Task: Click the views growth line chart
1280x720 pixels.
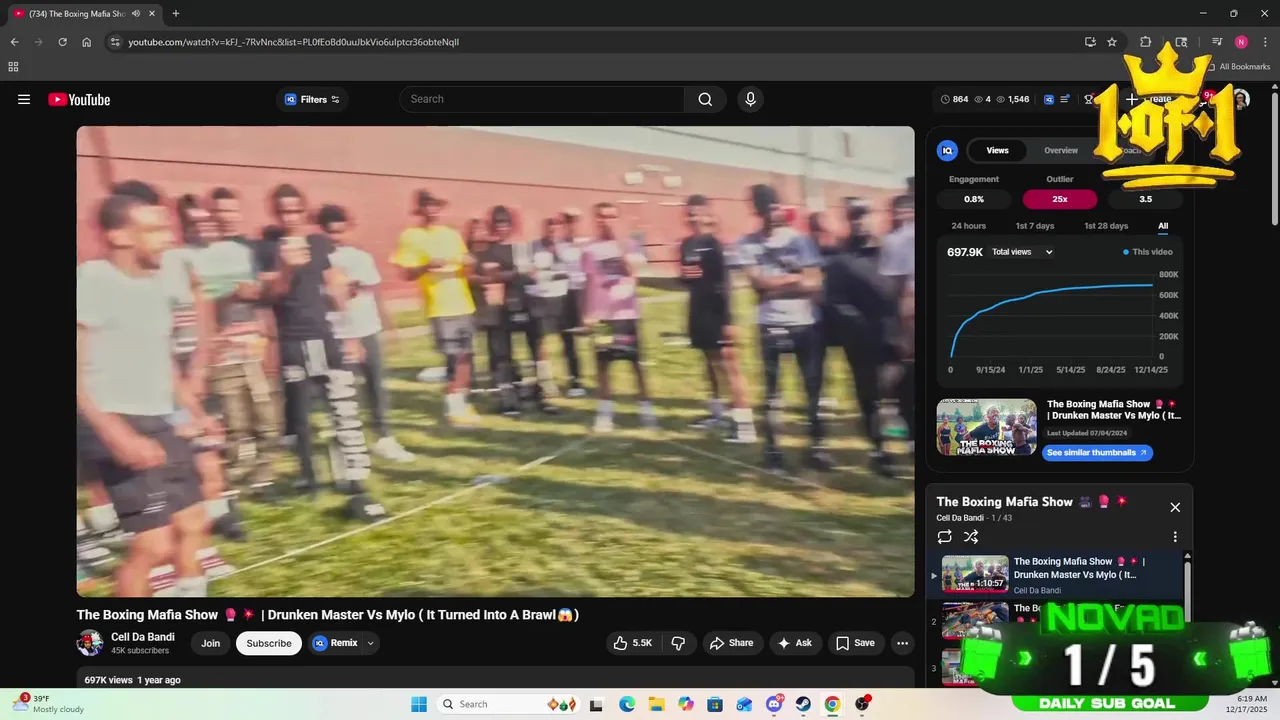Action: point(1051,315)
